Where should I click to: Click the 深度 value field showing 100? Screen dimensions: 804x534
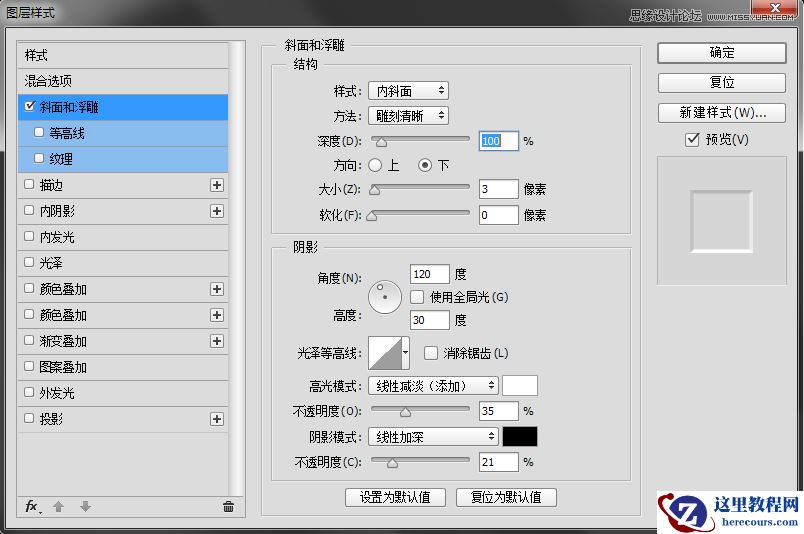click(x=498, y=141)
